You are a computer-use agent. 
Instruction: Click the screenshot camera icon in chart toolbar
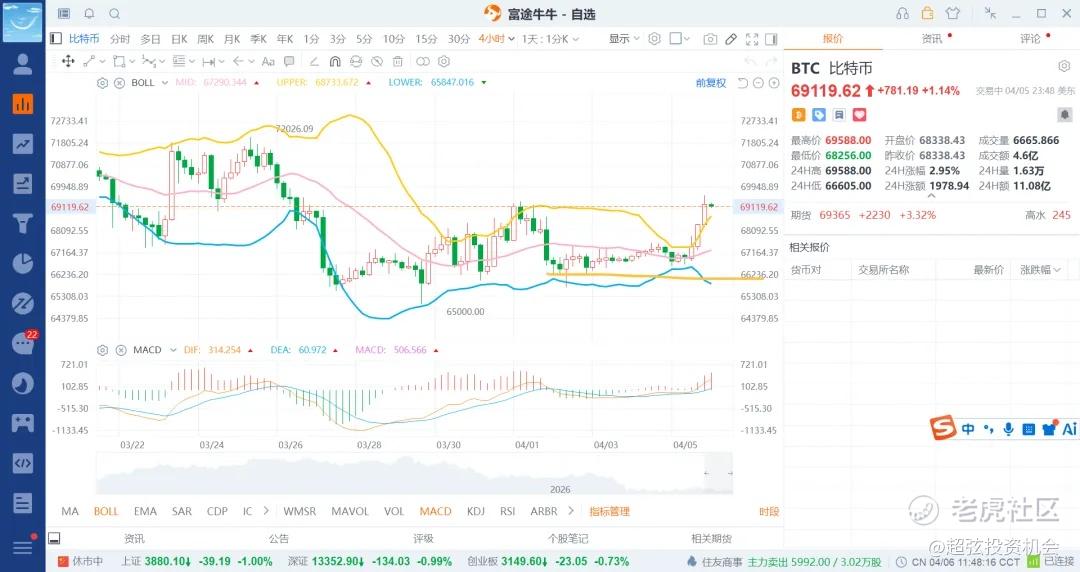click(x=710, y=39)
